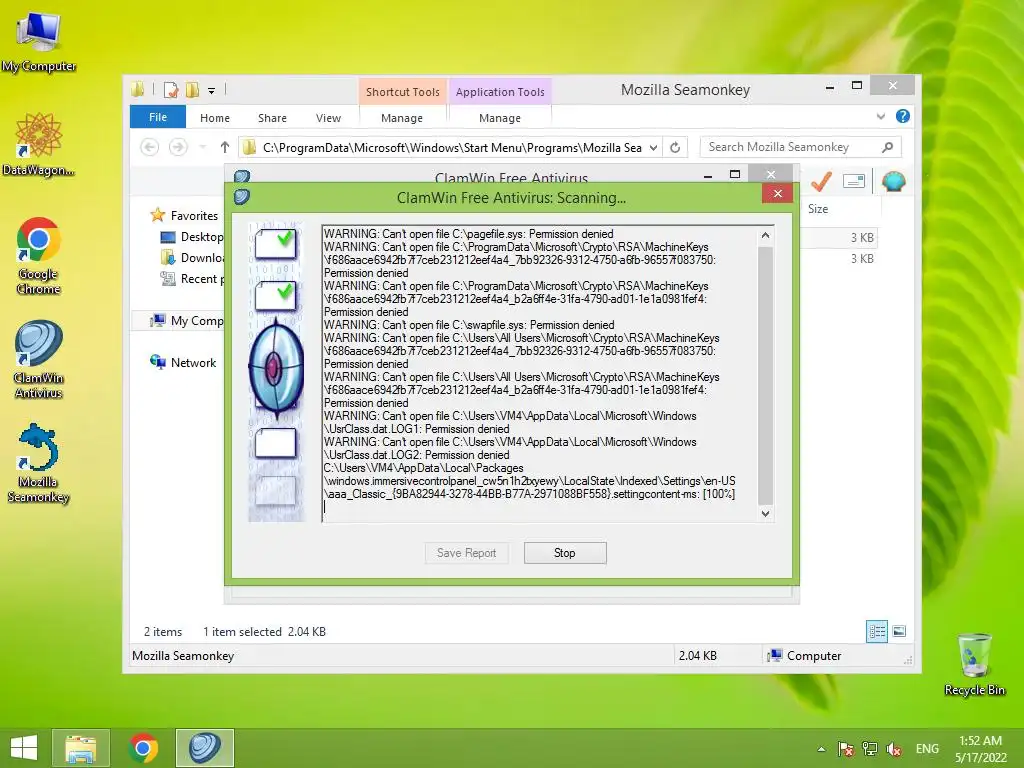Click ClamWin toolbar card icon
This screenshot has height=768, width=1024.
click(x=854, y=182)
